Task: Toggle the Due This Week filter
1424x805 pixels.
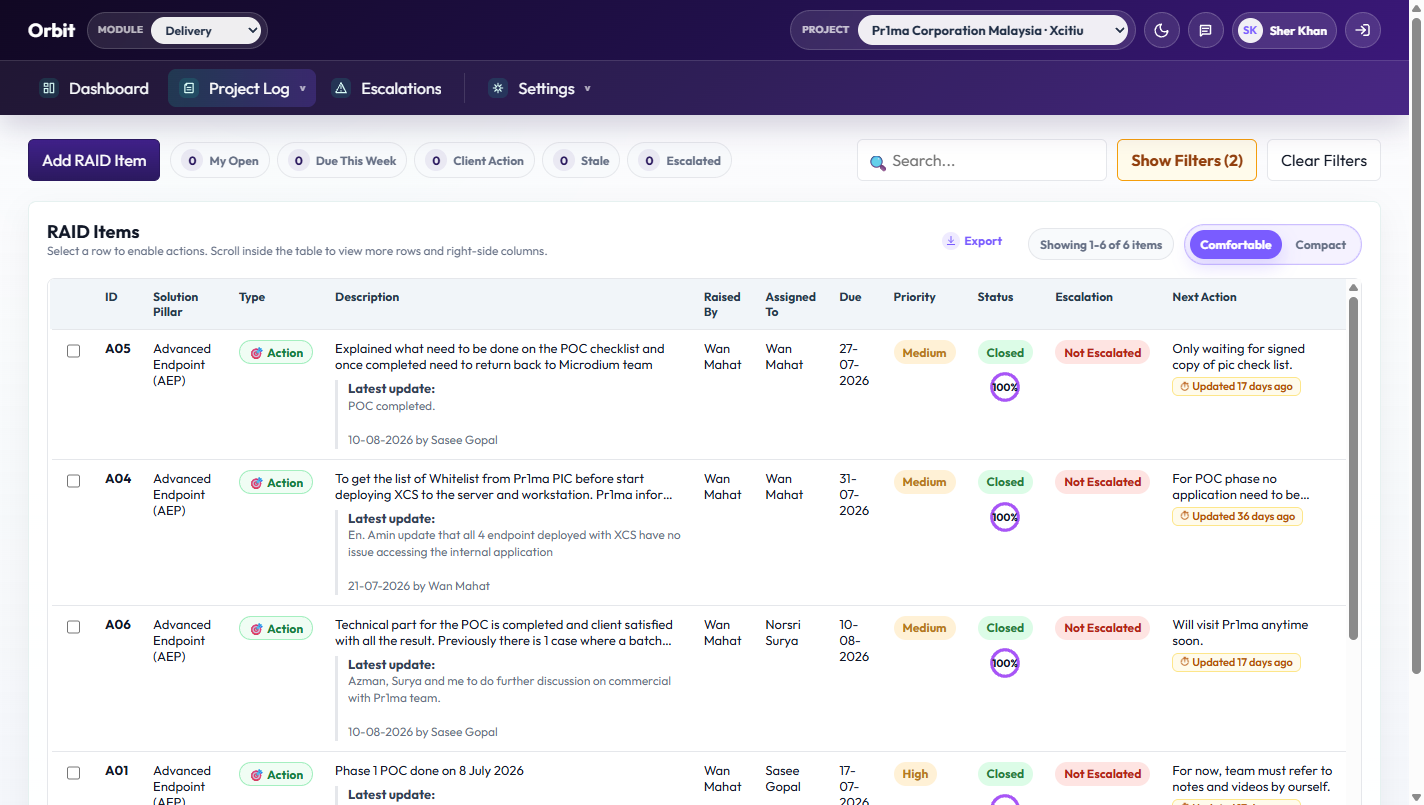Action: (x=342, y=161)
